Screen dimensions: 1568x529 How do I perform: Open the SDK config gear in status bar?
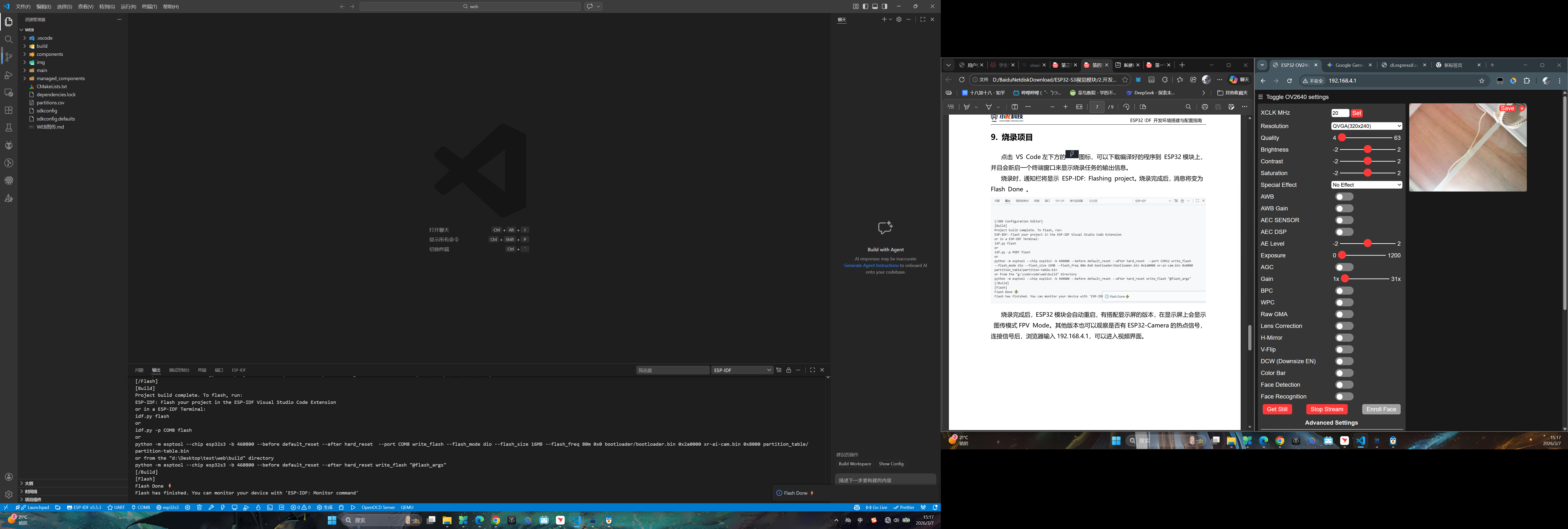187,507
